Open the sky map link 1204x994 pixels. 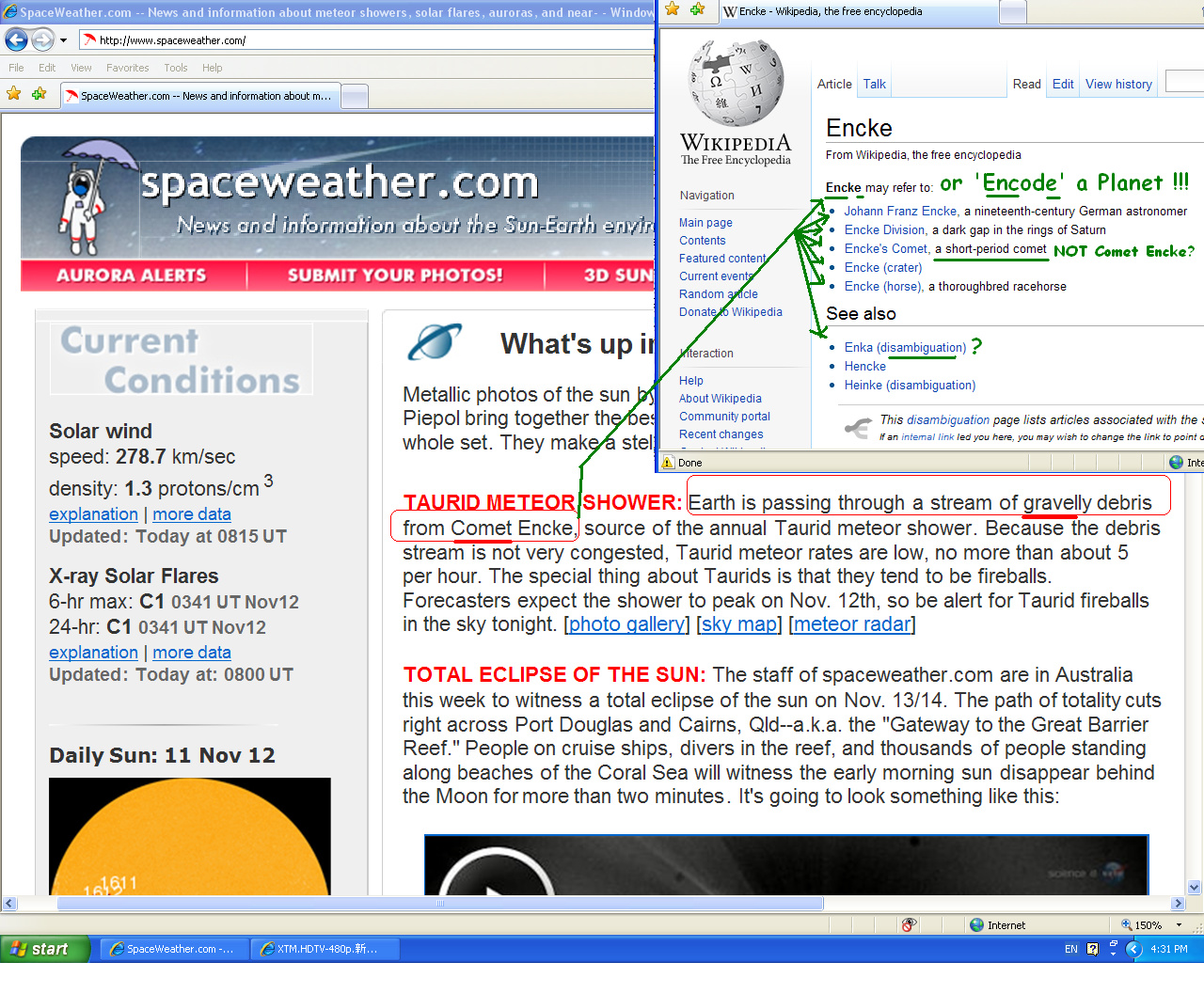tap(739, 624)
